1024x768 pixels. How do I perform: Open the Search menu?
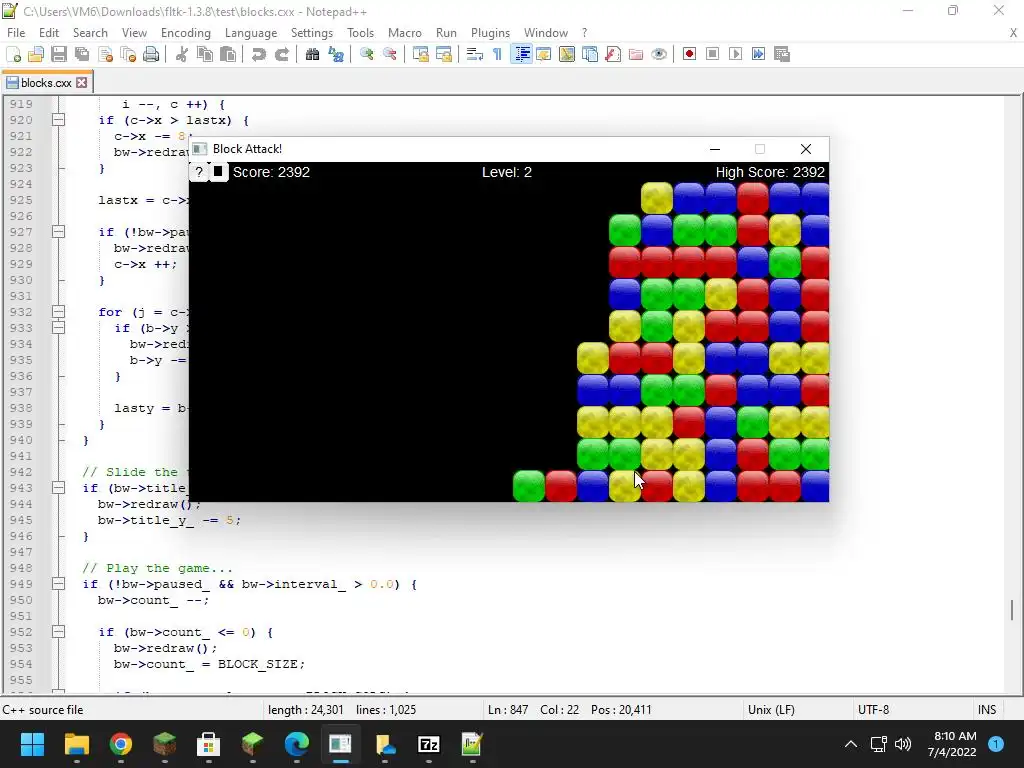(90, 33)
